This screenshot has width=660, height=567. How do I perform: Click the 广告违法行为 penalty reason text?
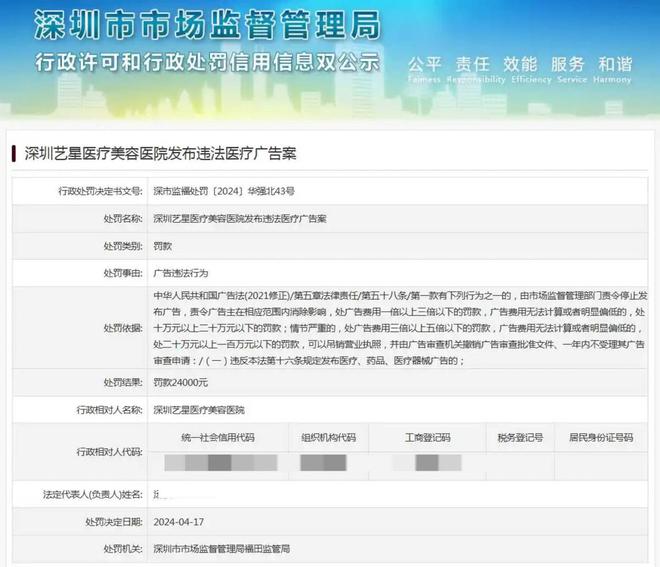click(x=179, y=272)
